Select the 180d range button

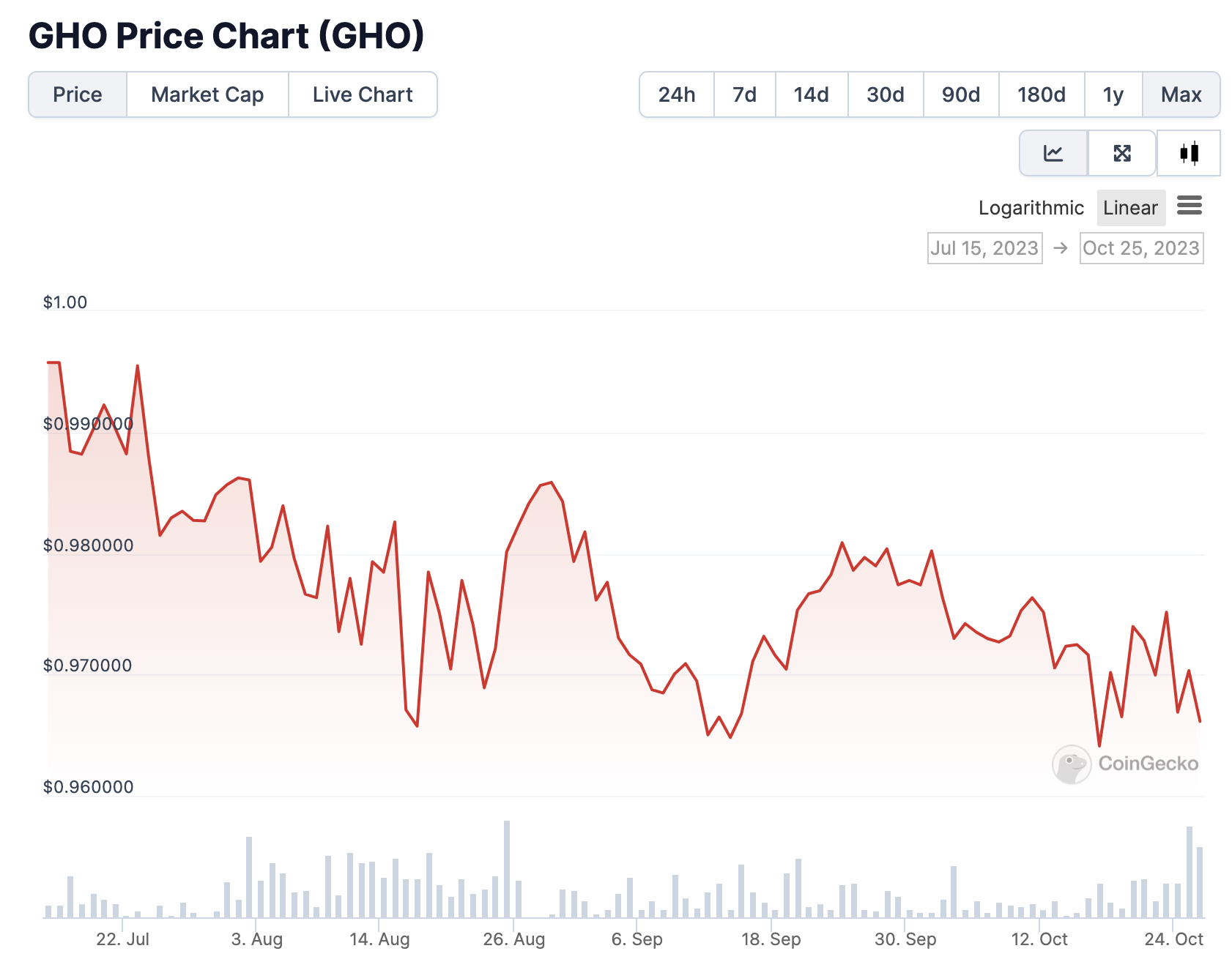point(1041,94)
